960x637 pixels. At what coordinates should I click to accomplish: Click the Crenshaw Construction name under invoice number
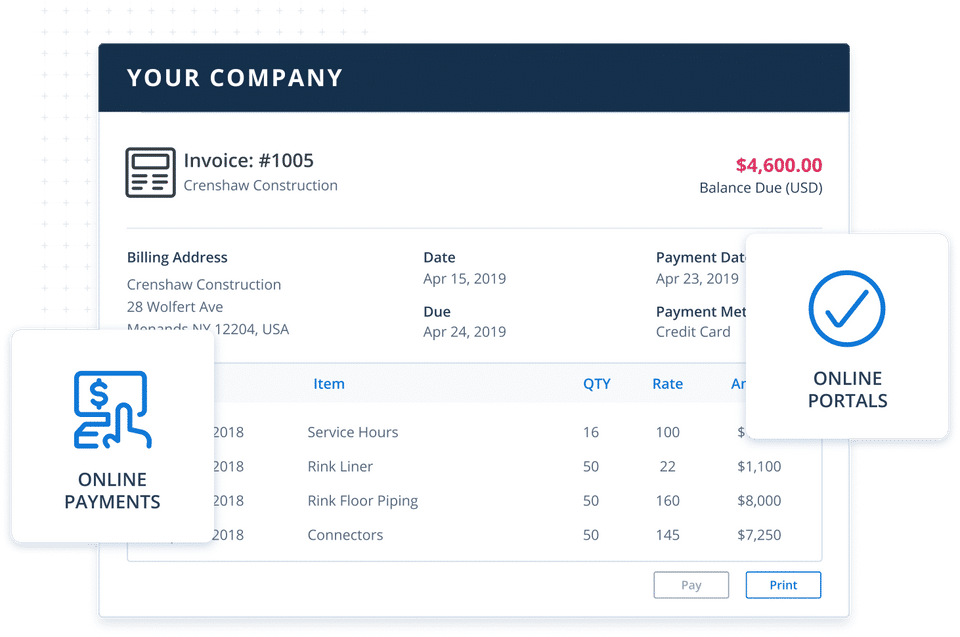[x=260, y=186]
